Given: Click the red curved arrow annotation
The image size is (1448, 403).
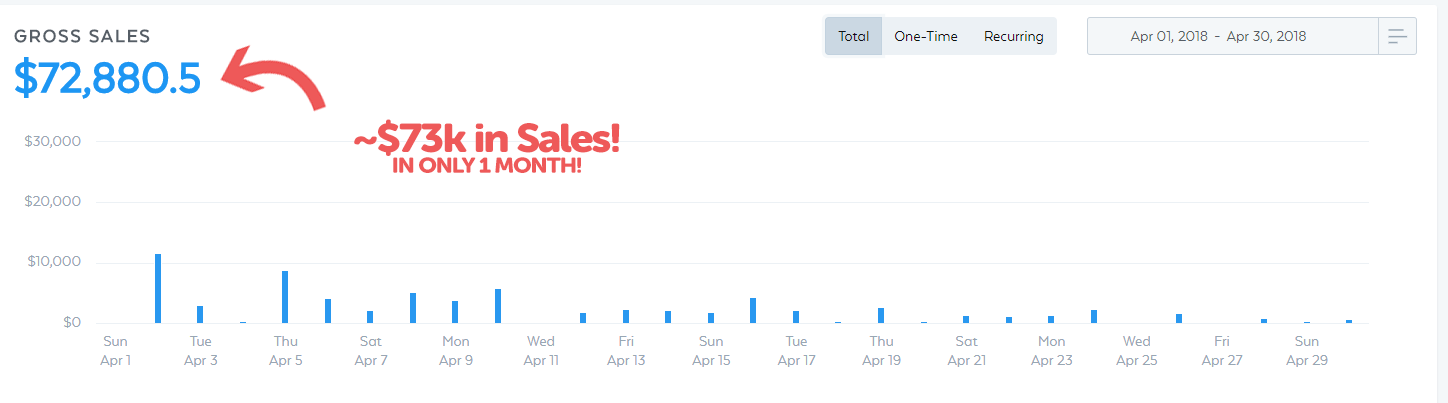Looking at the screenshot, I should click(x=273, y=78).
